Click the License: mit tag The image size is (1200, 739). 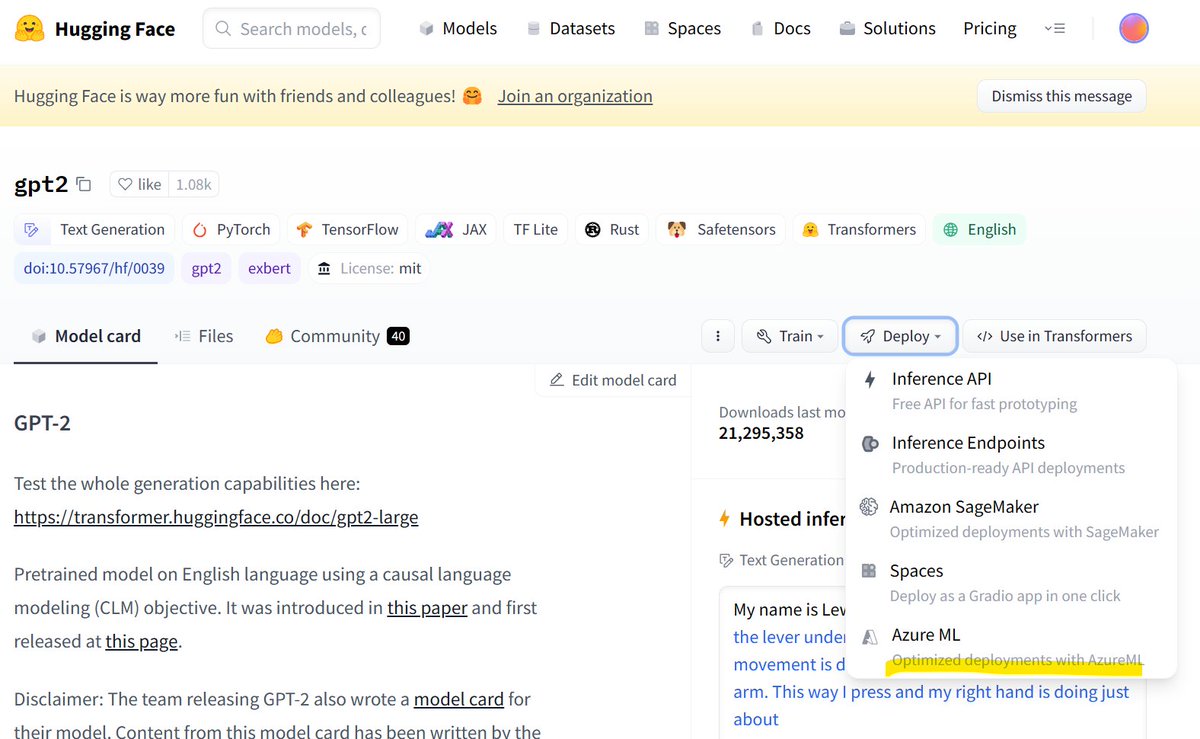[x=368, y=268]
